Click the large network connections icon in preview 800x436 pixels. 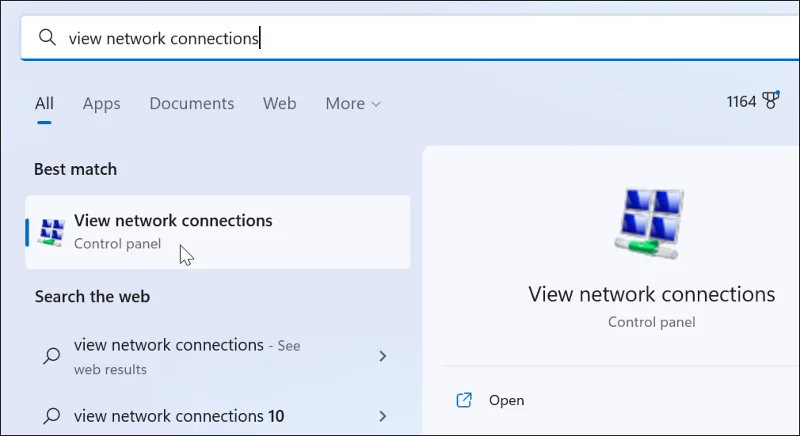pyautogui.click(x=651, y=224)
